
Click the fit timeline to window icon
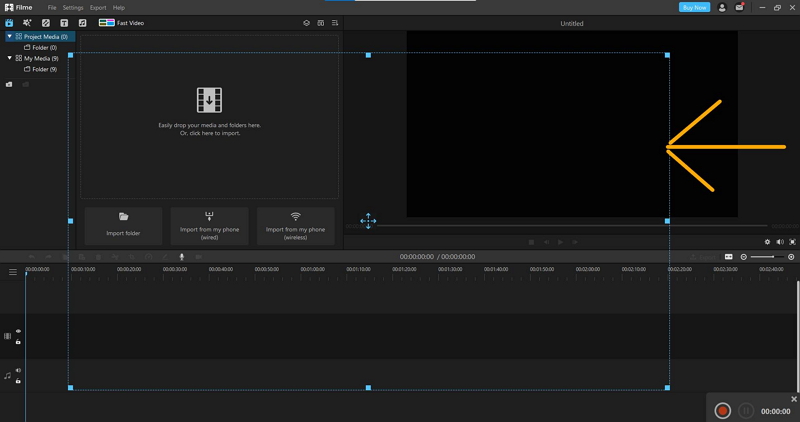(x=729, y=257)
